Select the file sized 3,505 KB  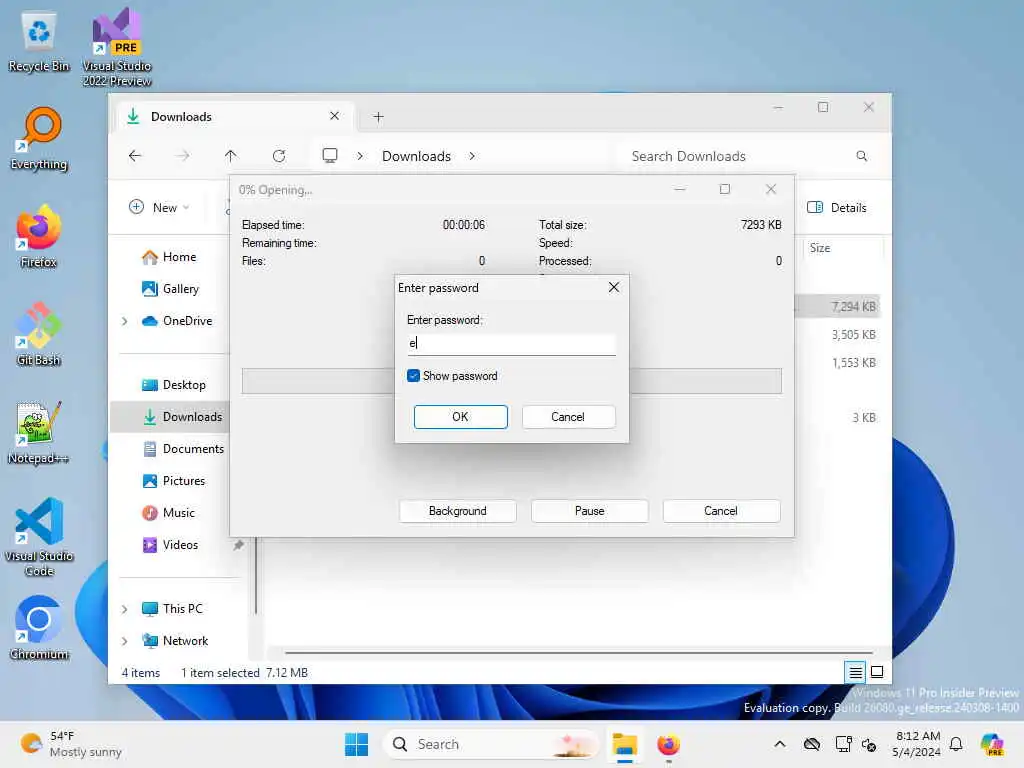[853, 334]
